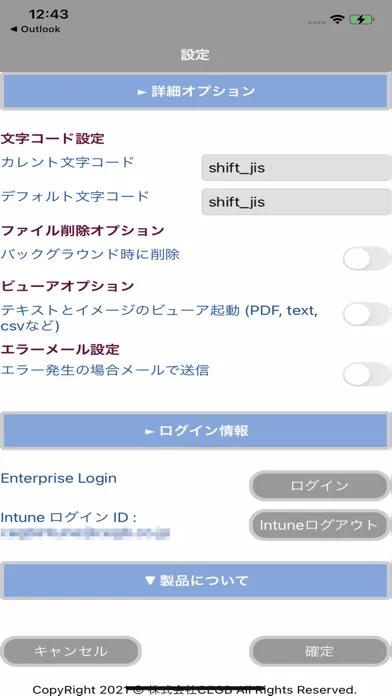The width and height of the screenshot is (392, 696).
Task: Collapse the 詳細オプション section header
Action: coord(196,91)
